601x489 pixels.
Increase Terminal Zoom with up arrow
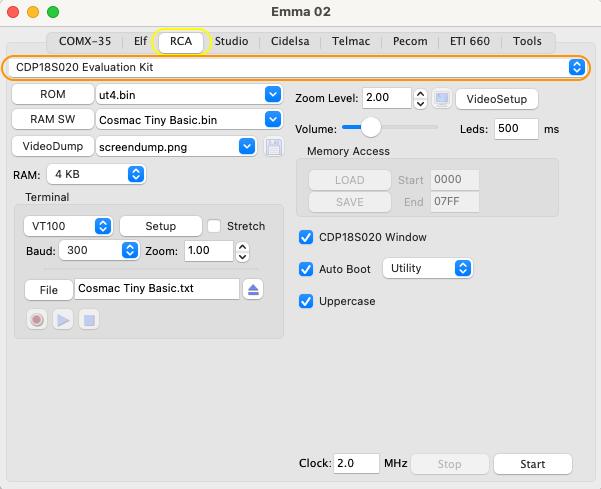[242, 247]
